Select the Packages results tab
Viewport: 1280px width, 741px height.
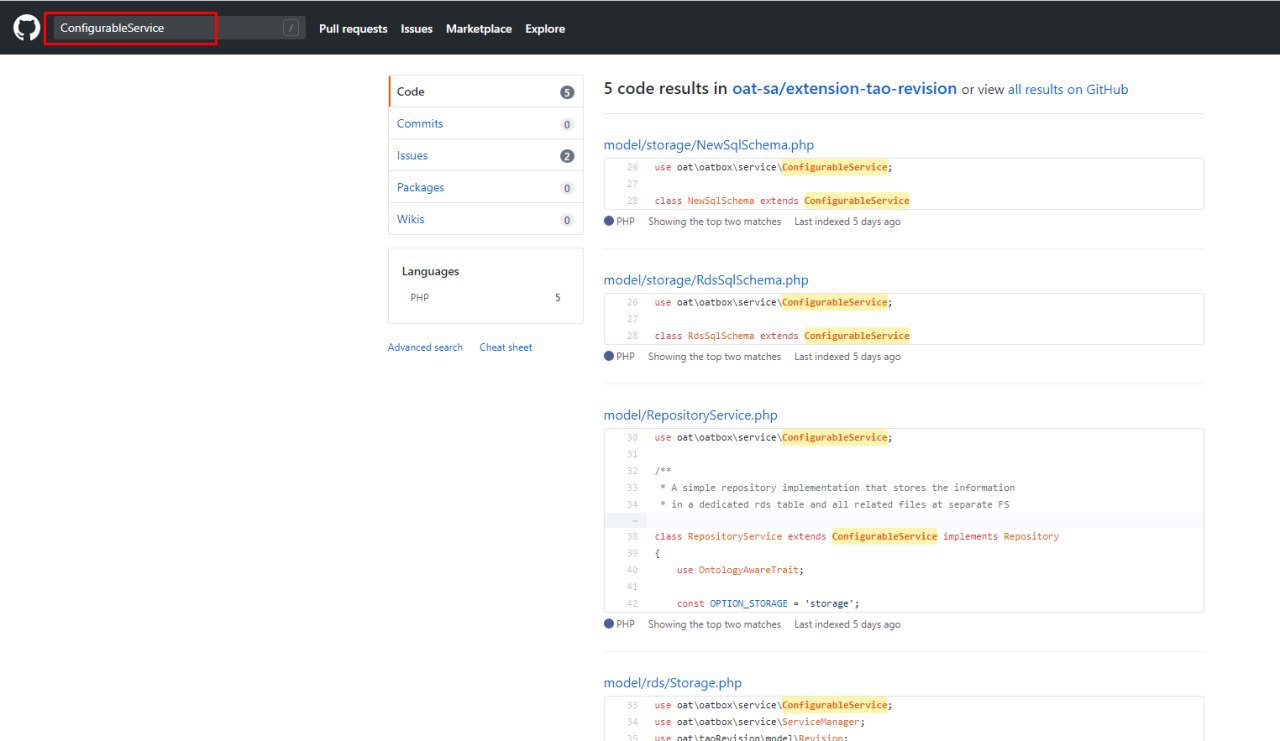point(486,187)
